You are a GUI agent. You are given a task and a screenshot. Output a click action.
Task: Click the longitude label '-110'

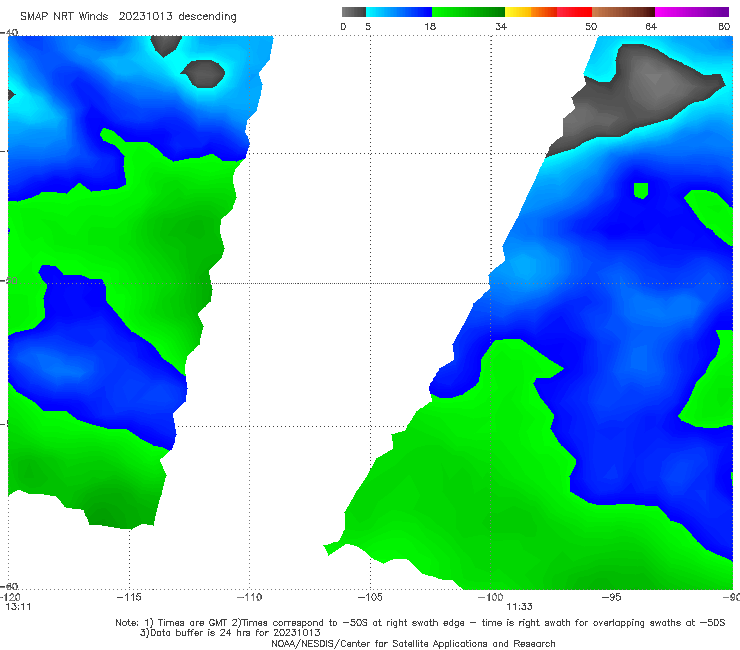click(249, 597)
